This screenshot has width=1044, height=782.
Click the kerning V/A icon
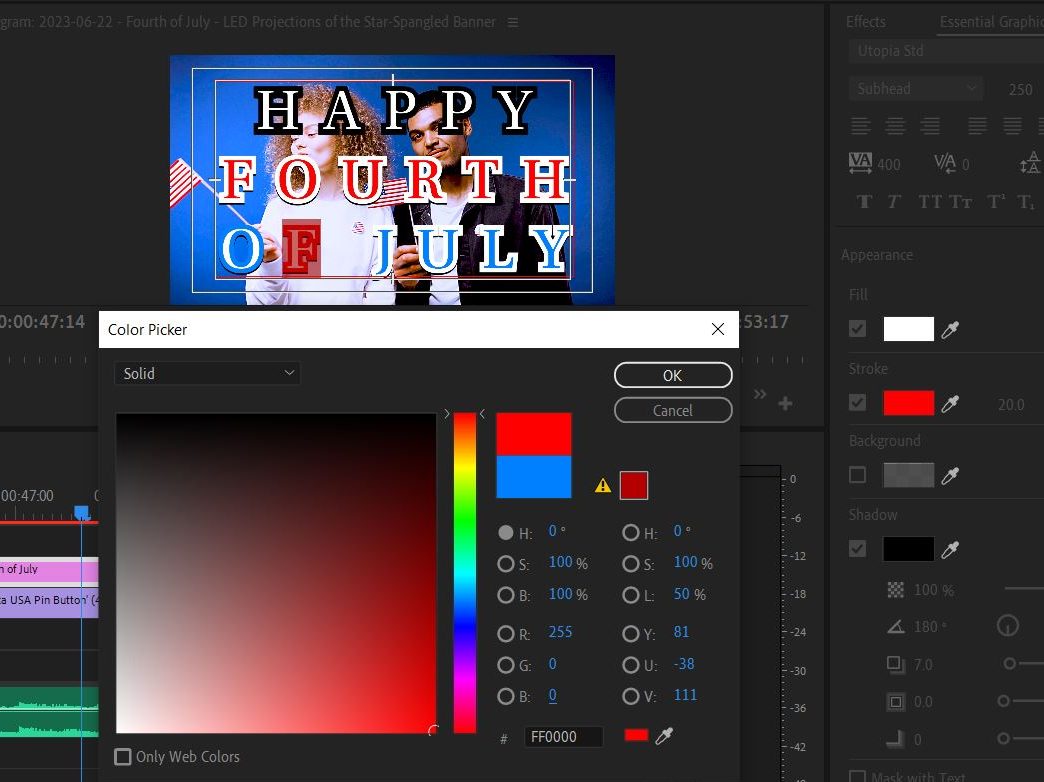[x=945, y=163]
